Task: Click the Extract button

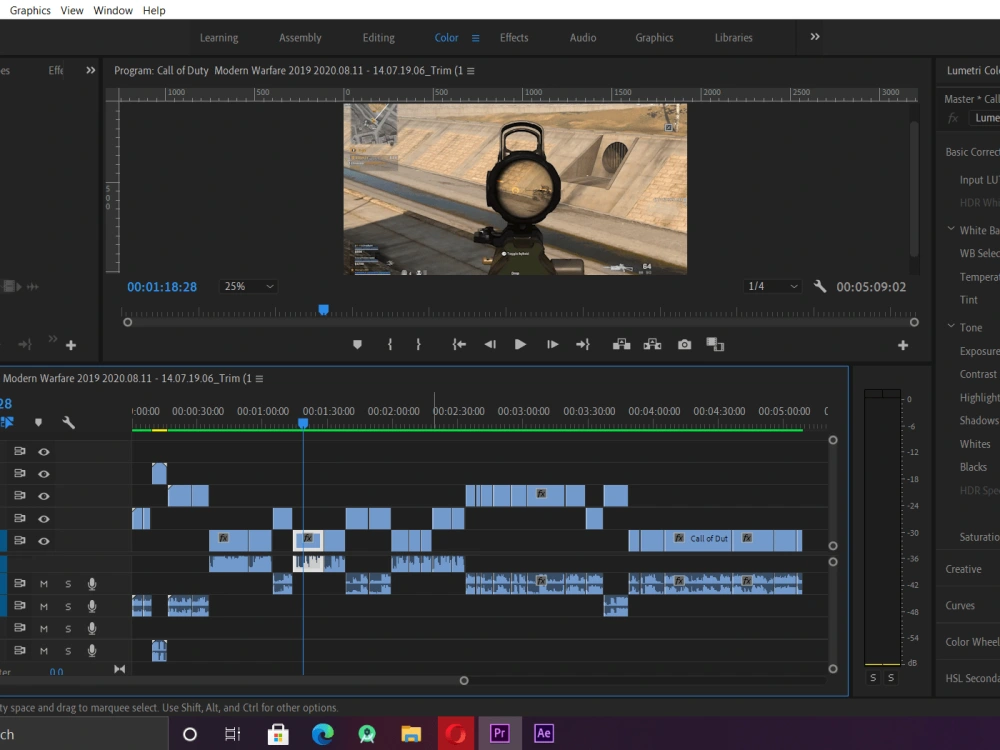Action: point(652,345)
